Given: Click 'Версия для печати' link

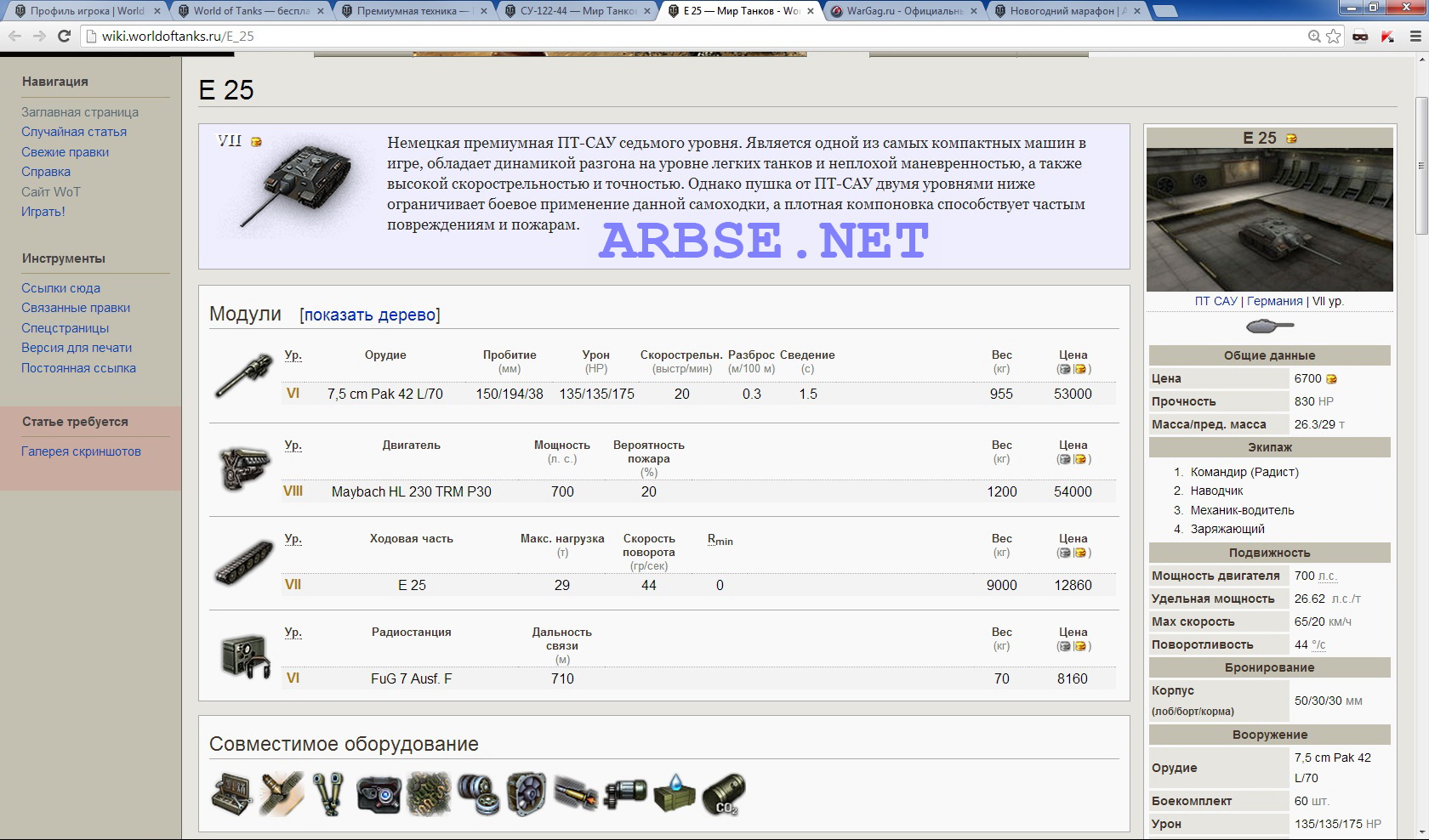Looking at the screenshot, I should pos(77,348).
